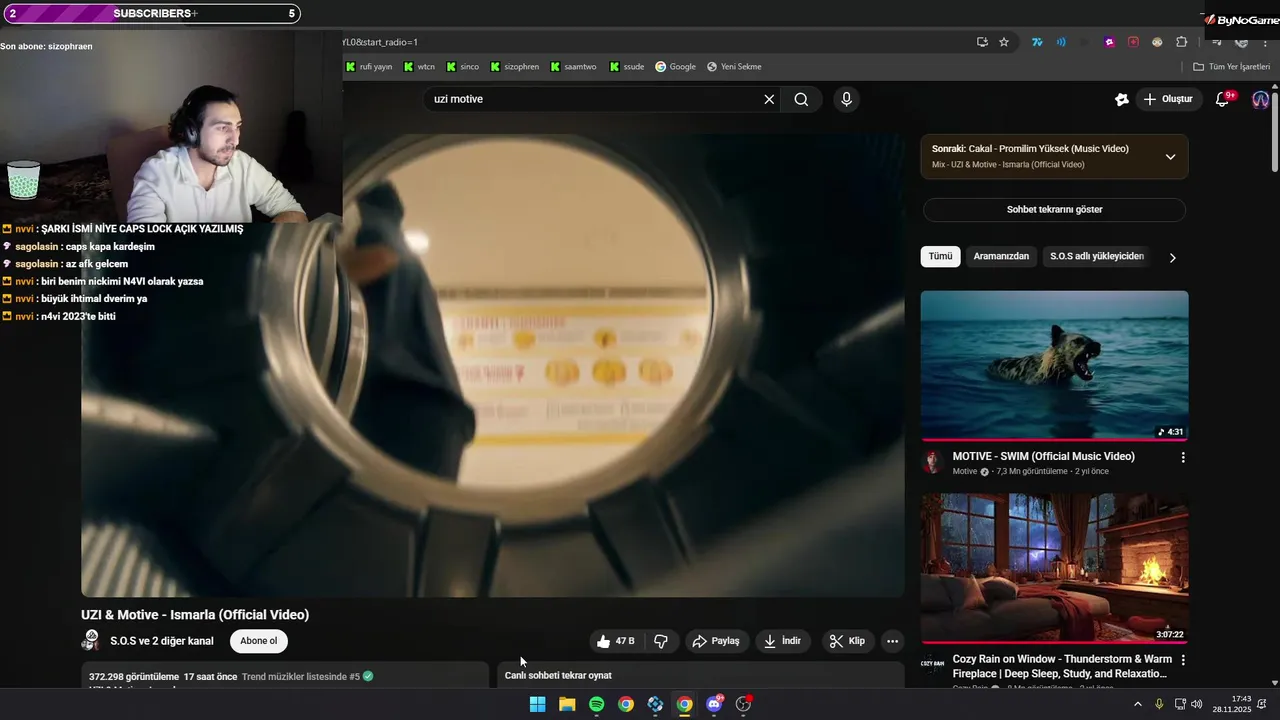Screen dimensions: 1280x720
Task: Open Chrome extensions puzzle icon
Action: (x=1181, y=42)
